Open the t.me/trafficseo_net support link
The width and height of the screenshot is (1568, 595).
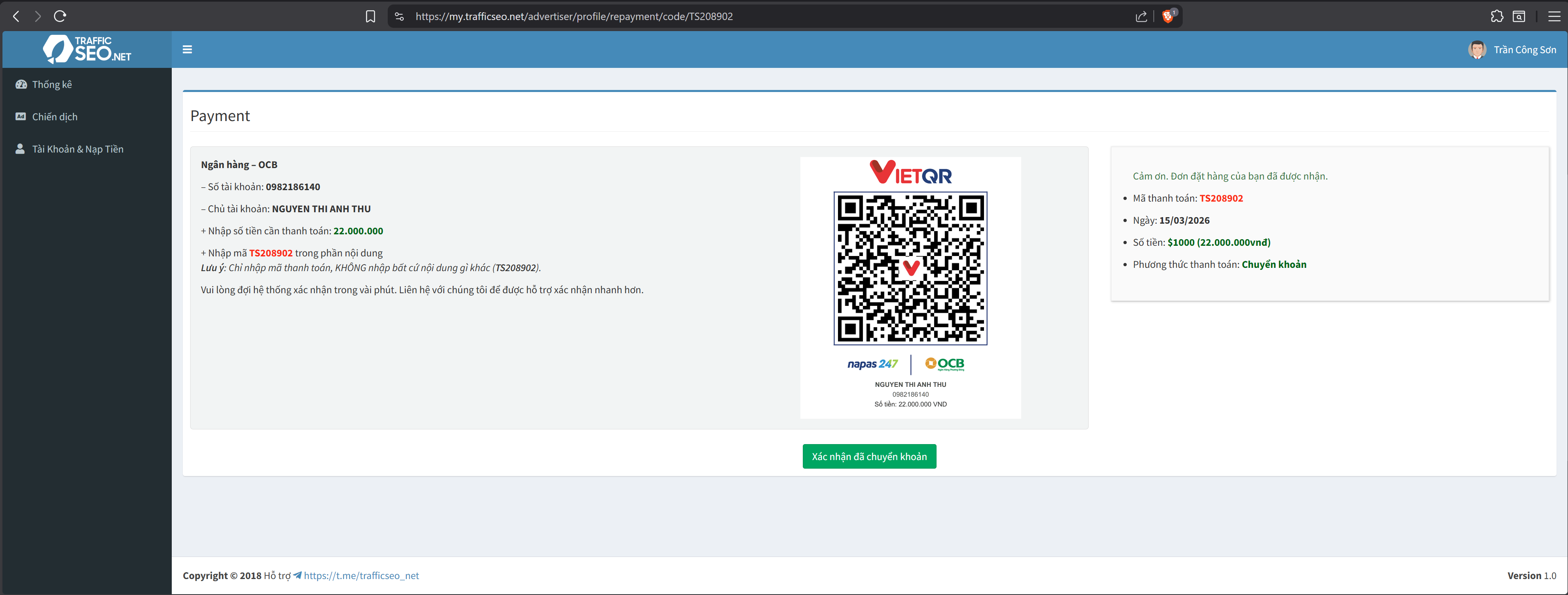pyautogui.click(x=361, y=575)
